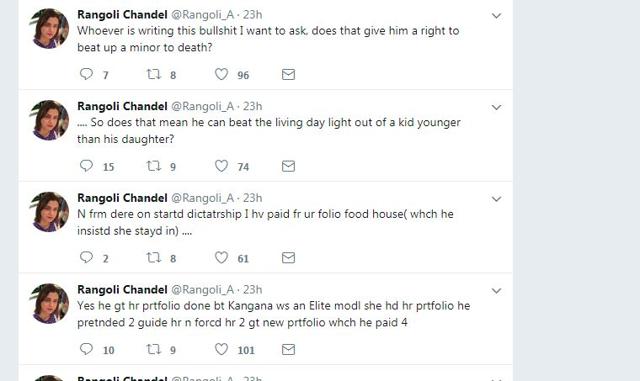Retweet the 'living day light' tweet
Image resolution: width=640 pixels, height=381 pixels.
[153, 166]
